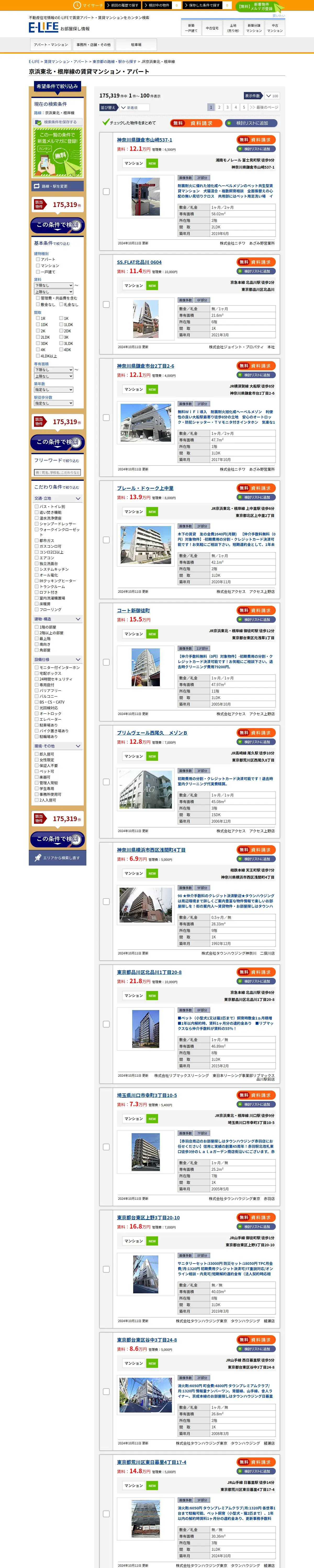The height and width of the screenshot is (1568, 314).
Task: Tick the 一戸建て checkbox
Action: coord(38,272)
